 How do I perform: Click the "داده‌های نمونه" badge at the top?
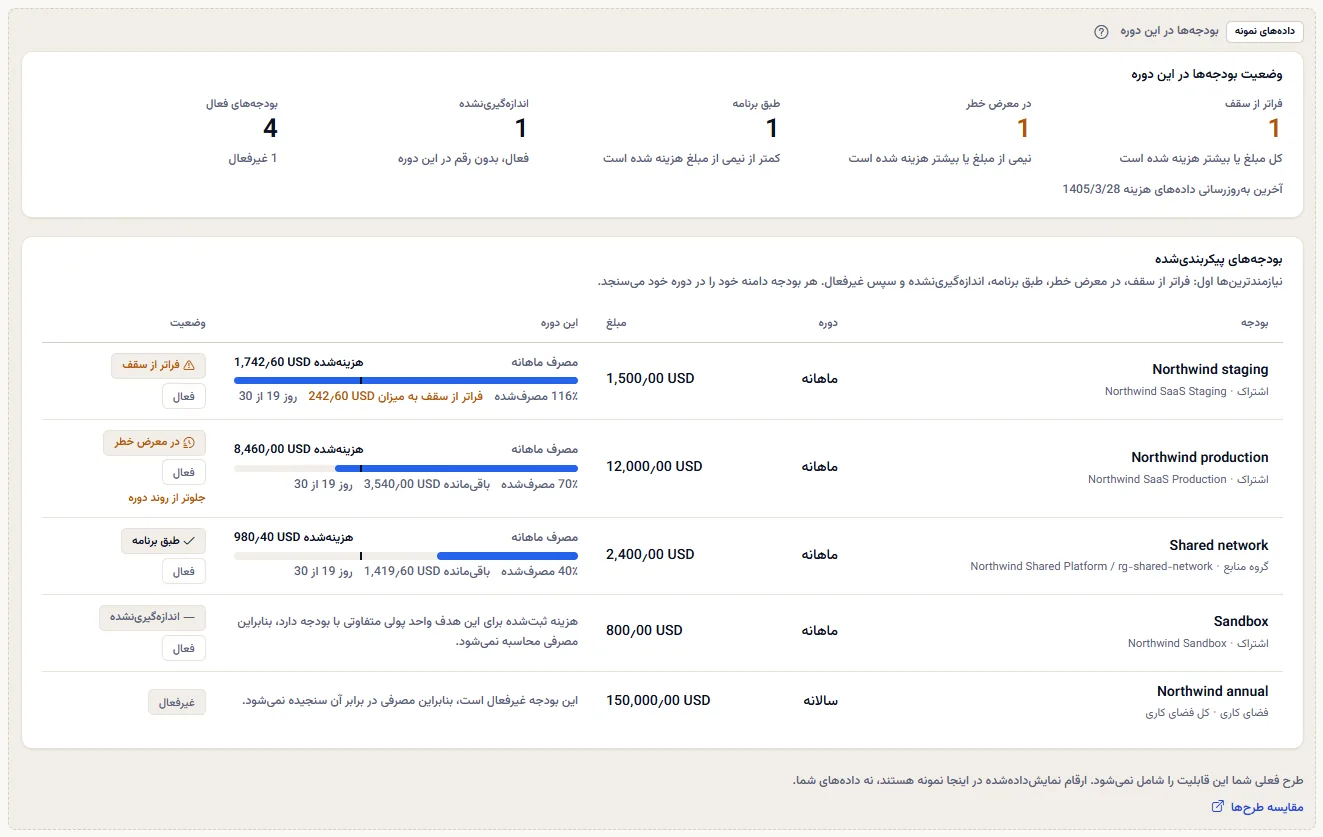click(1265, 31)
